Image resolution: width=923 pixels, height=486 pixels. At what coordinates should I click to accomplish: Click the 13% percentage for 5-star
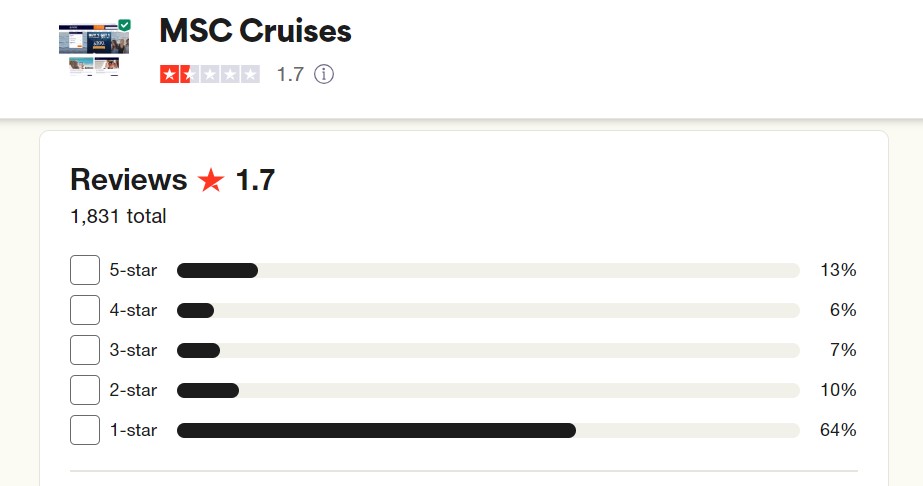838,270
